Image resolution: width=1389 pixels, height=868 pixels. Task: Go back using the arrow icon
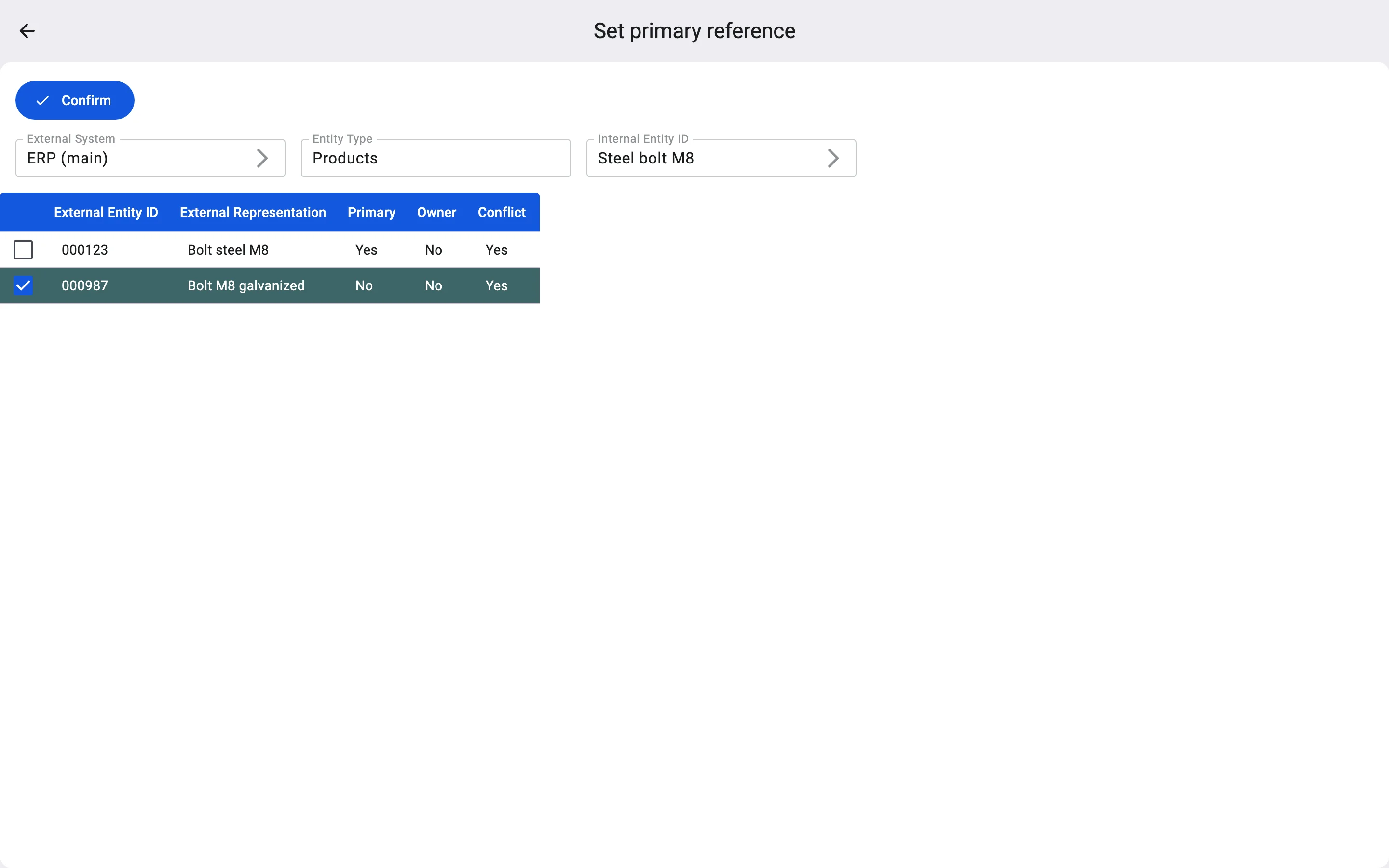[27, 31]
